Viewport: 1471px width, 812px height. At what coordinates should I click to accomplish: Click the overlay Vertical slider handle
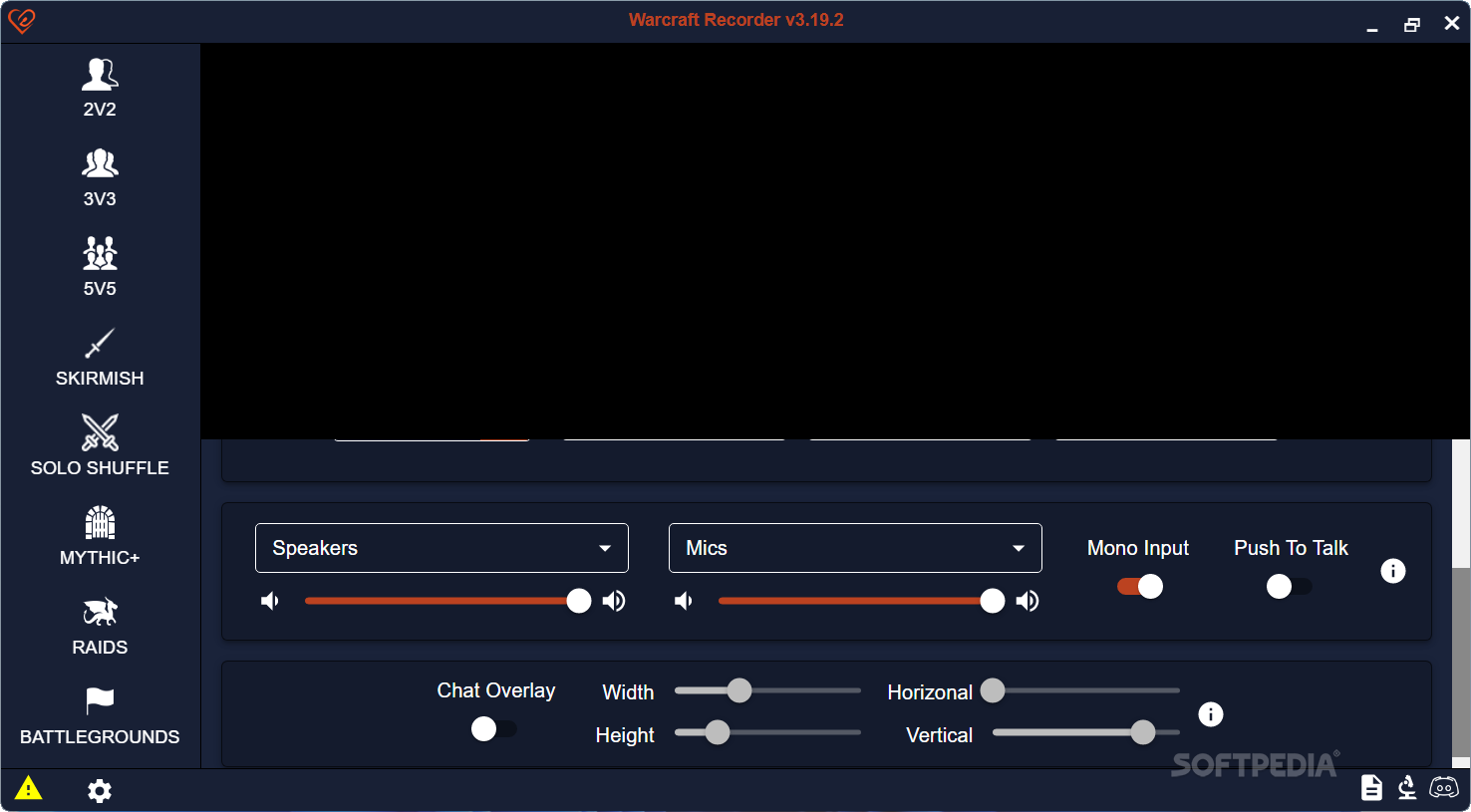[x=1143, y=732]
